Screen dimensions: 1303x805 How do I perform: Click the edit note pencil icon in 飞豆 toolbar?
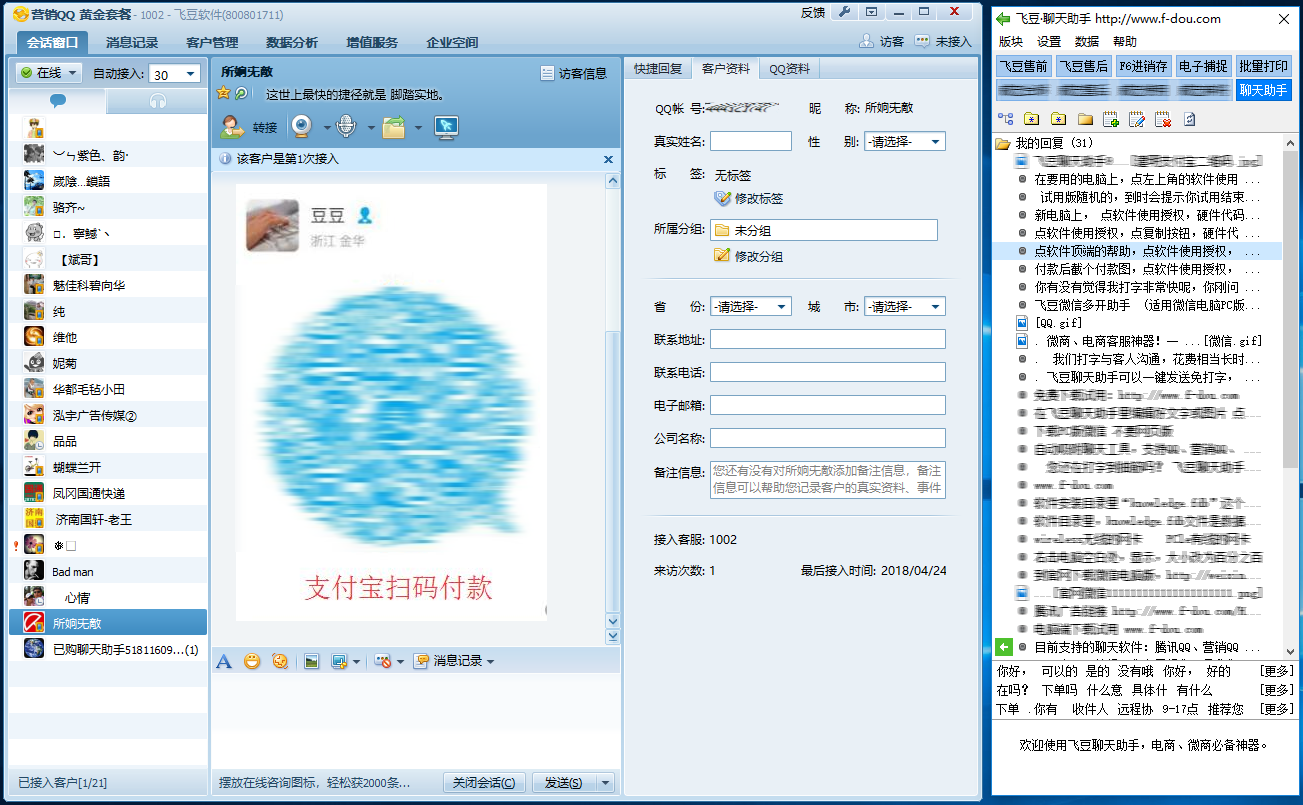1137,120
